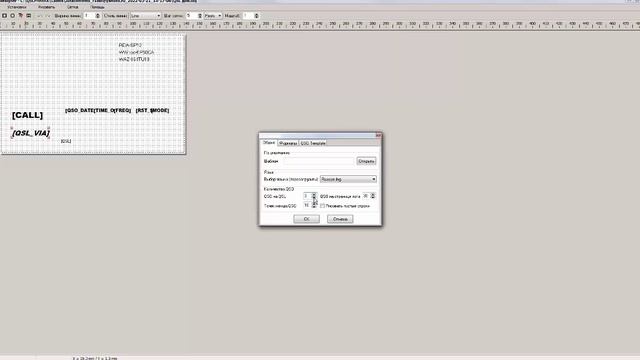
Task: Open the Сетка menu
Action: (x=72, y=7)
